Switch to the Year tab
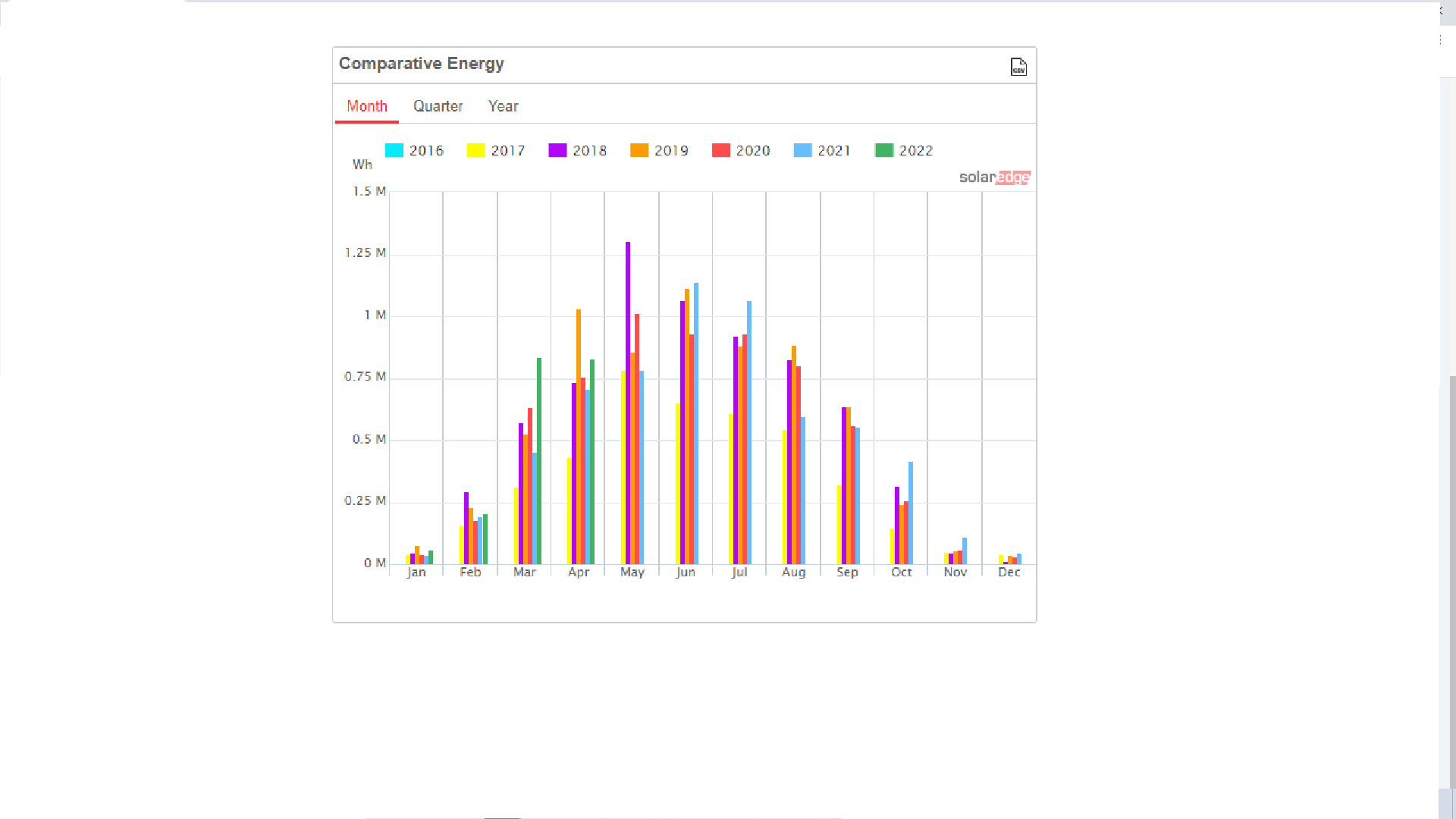 click(503, 106)
